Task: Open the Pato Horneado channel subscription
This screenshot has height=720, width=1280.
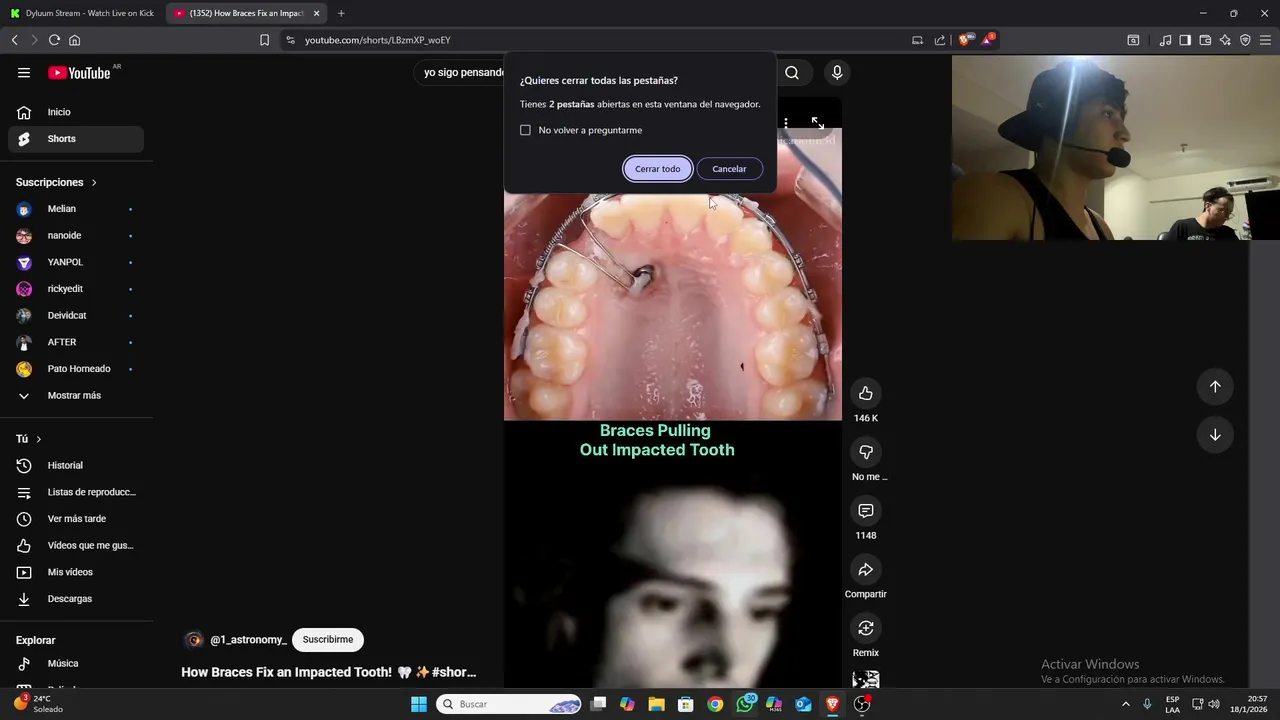Action: [76, 369]
